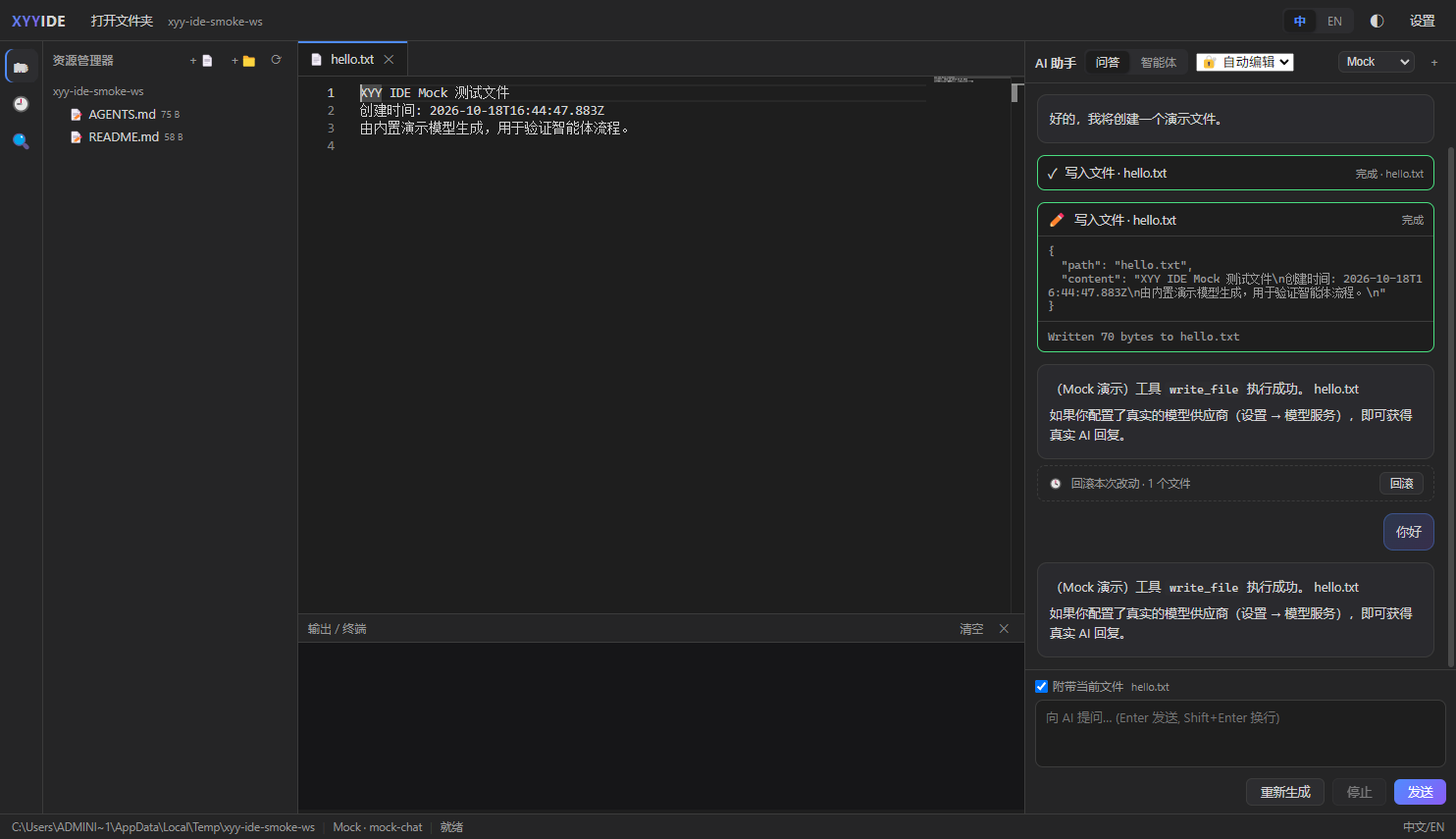The height and width of the screenshot is (839, 1456).
Task: Click the 停止 button
Action: pyautogui.click(x=1359, y=792)
